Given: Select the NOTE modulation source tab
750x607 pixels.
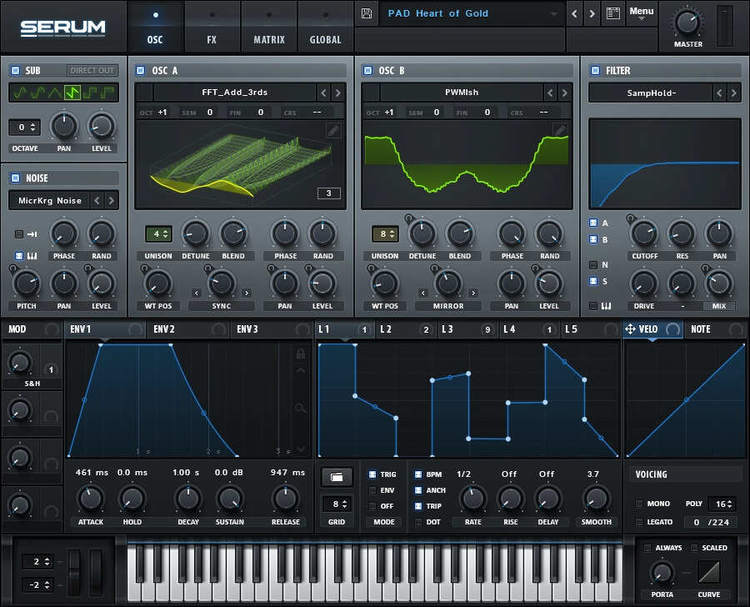Looking at the screenshot, I should pyautogui.click(x=716, y=329).
